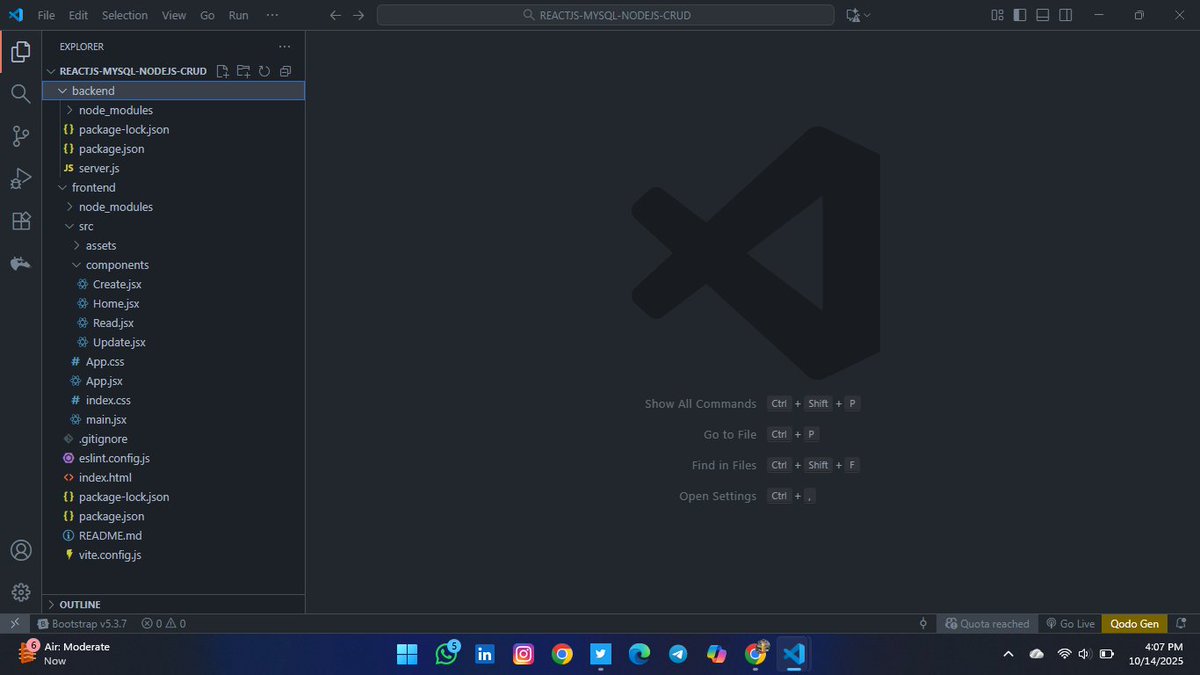Toggle the secondary side bar visibility
The height and width of the screenshot is (675, 1200).
click(x=1066, y=15)
